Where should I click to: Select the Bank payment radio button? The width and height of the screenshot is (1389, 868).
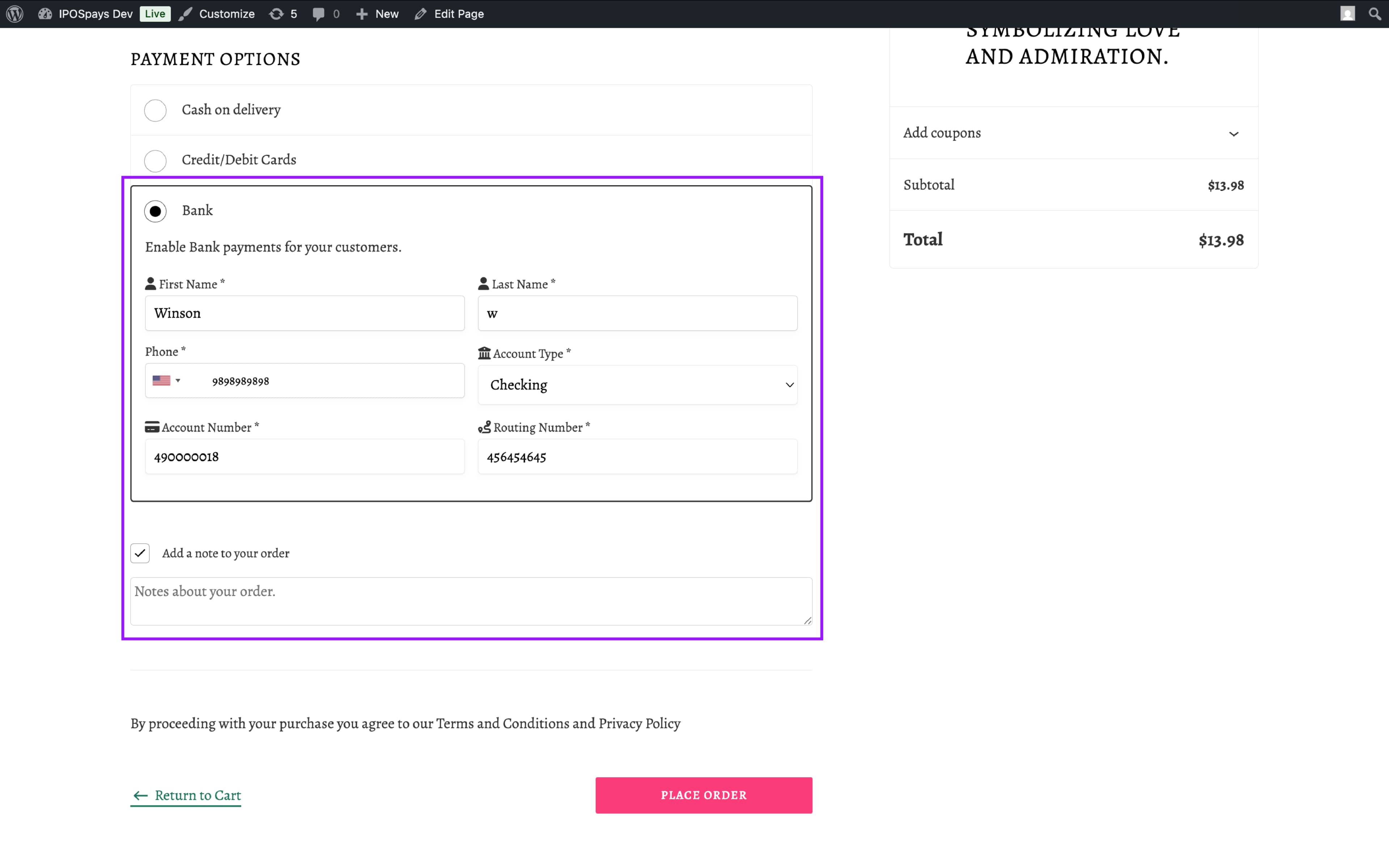[x=155, y=211]
